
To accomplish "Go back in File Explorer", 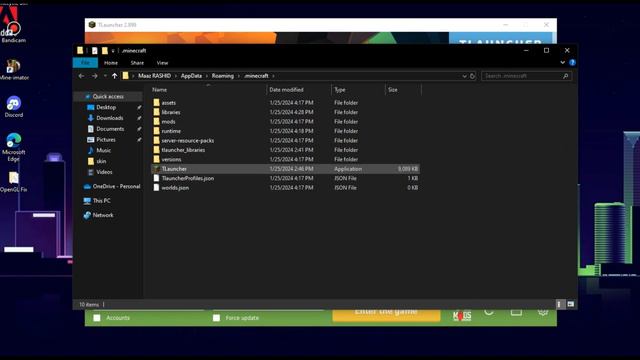I will pyautogui.click(x=81, y=76).
